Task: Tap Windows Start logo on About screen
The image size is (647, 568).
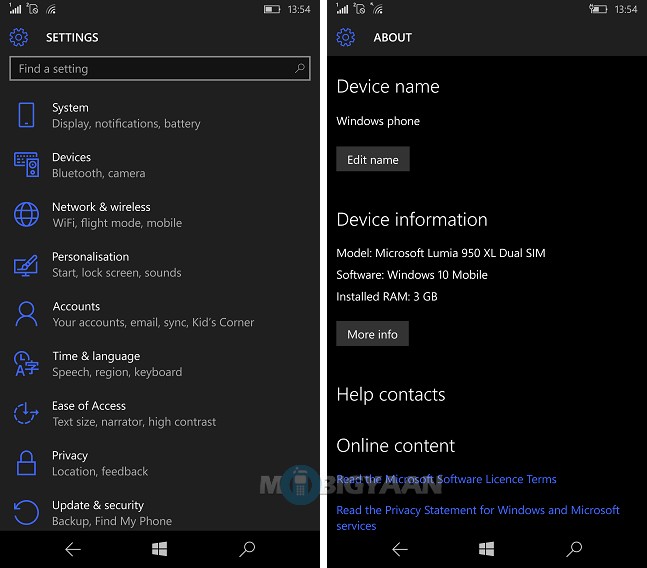Action: pos(486,549)
